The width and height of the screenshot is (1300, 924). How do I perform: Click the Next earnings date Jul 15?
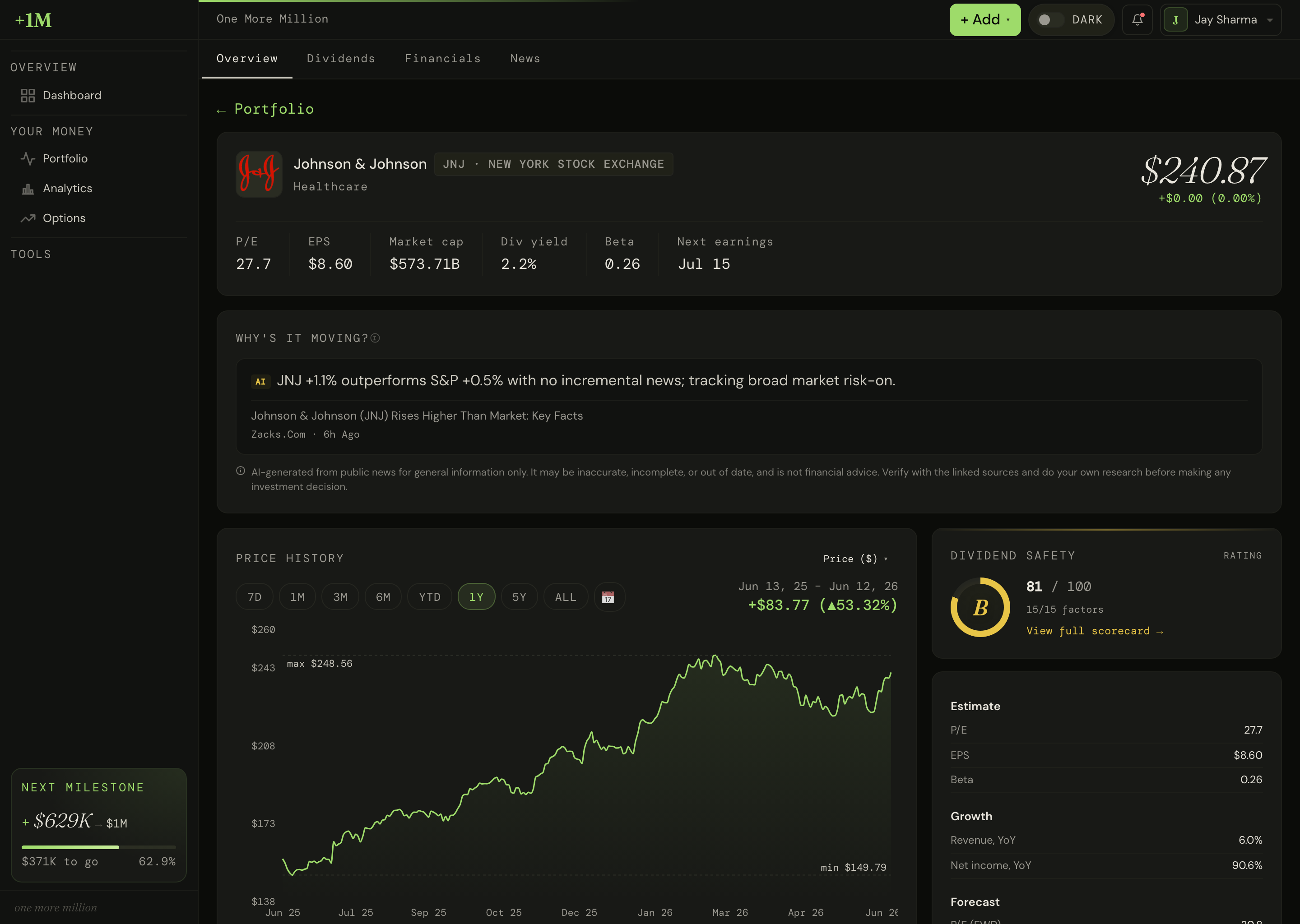pyautogui.click(x=704, y=264)
